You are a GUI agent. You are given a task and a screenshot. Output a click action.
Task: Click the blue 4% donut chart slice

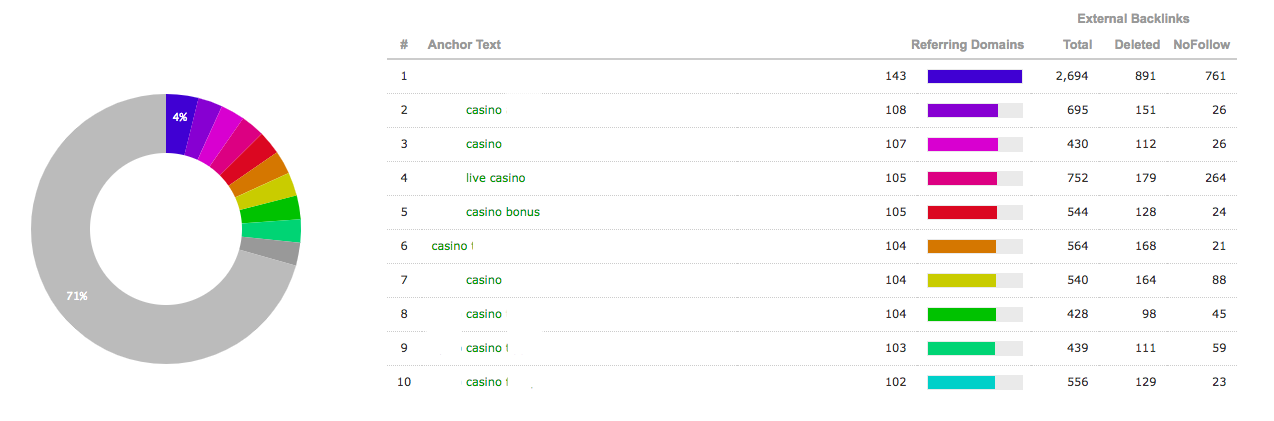click(179, 123)
